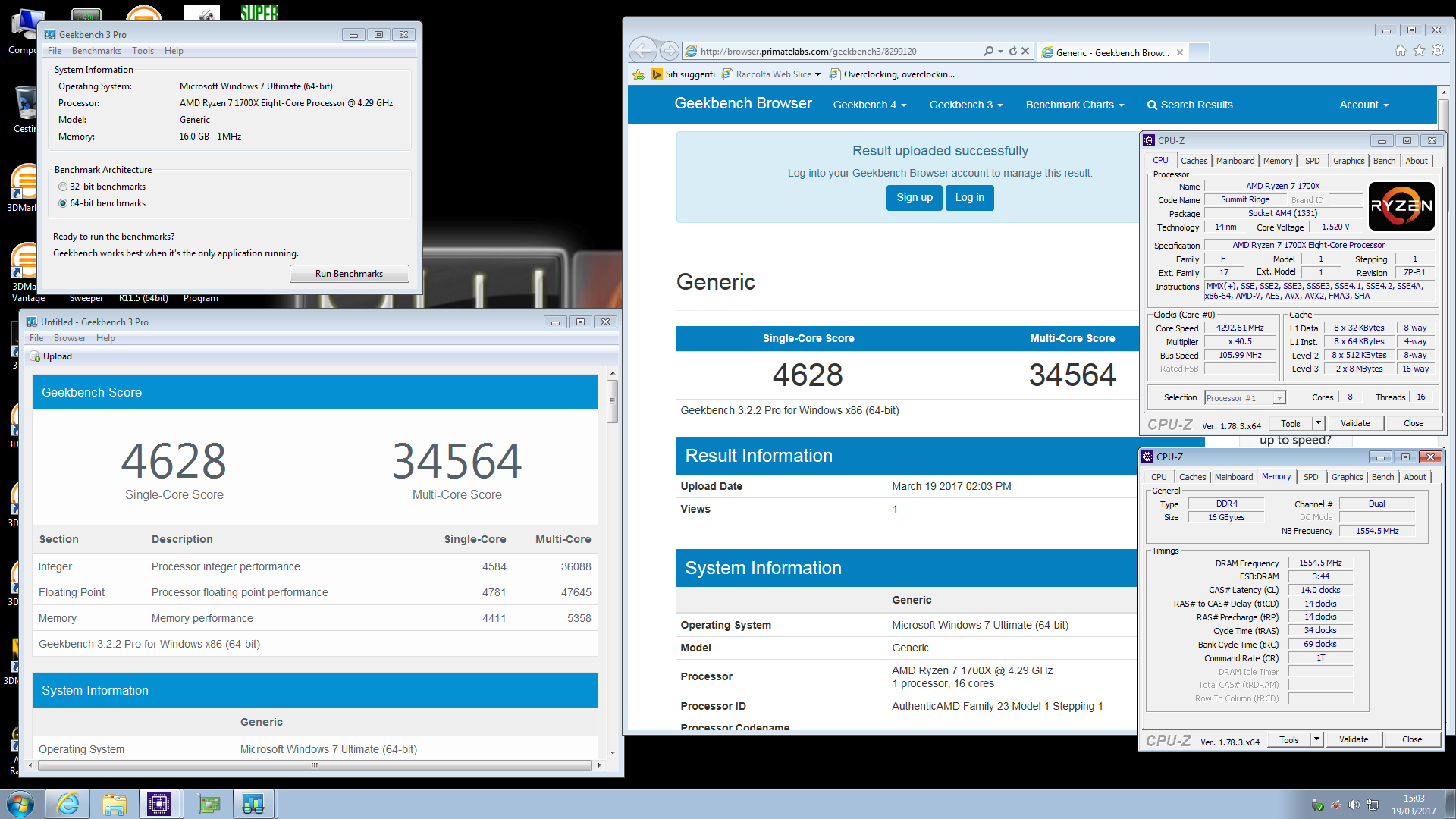Click the Run Benchmarks button
This screenshot has width=1456, height=819.
click(x=349, y=274)
